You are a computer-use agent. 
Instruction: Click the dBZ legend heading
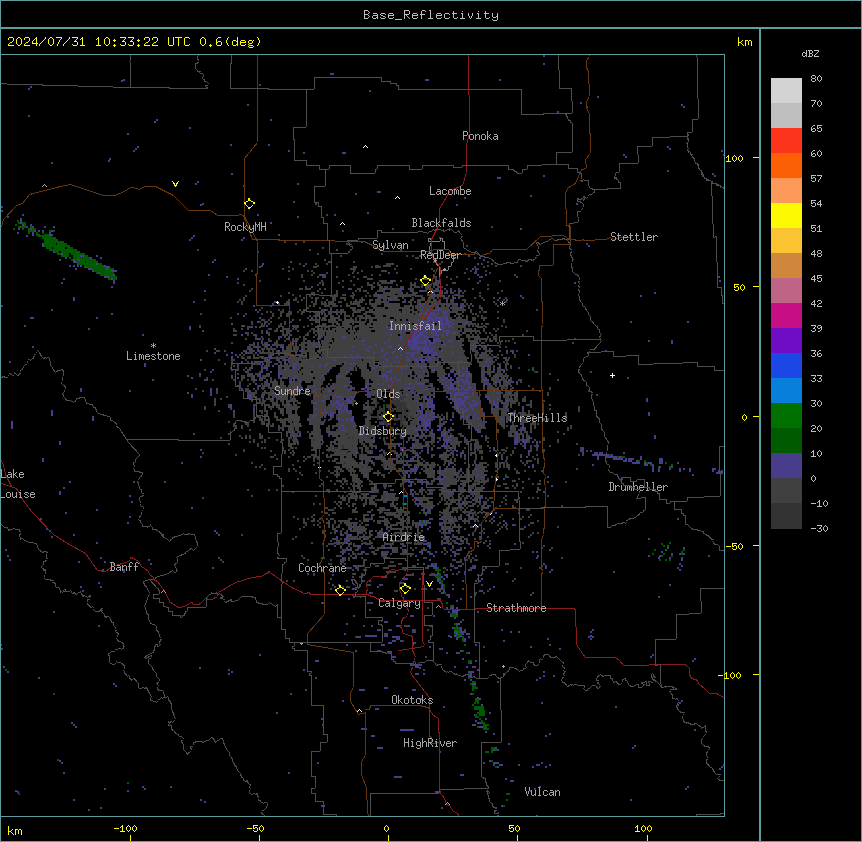tap(810, 53)
